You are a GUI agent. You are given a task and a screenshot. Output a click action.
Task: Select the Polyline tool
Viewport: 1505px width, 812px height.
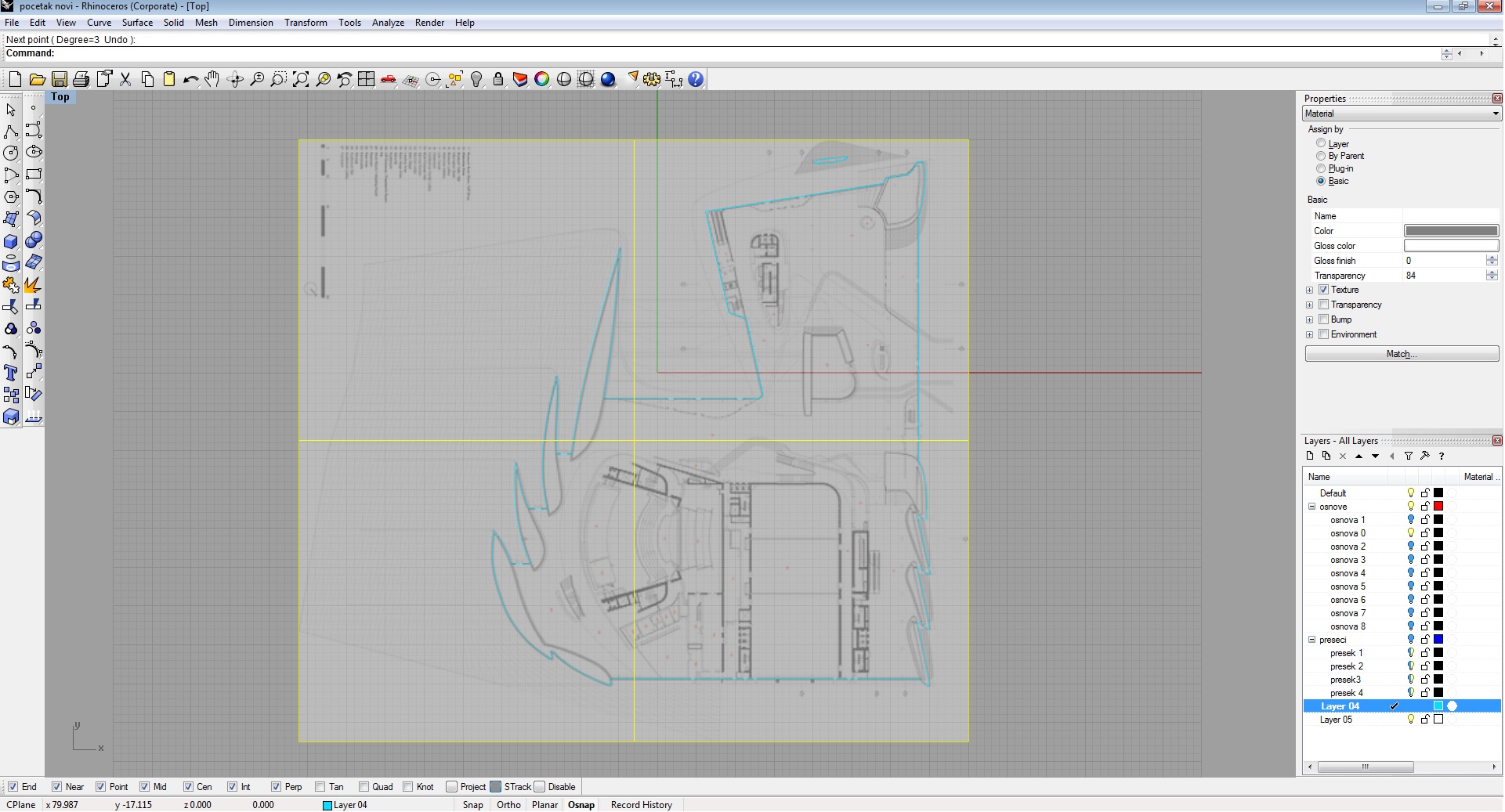[x=11, y=131]
